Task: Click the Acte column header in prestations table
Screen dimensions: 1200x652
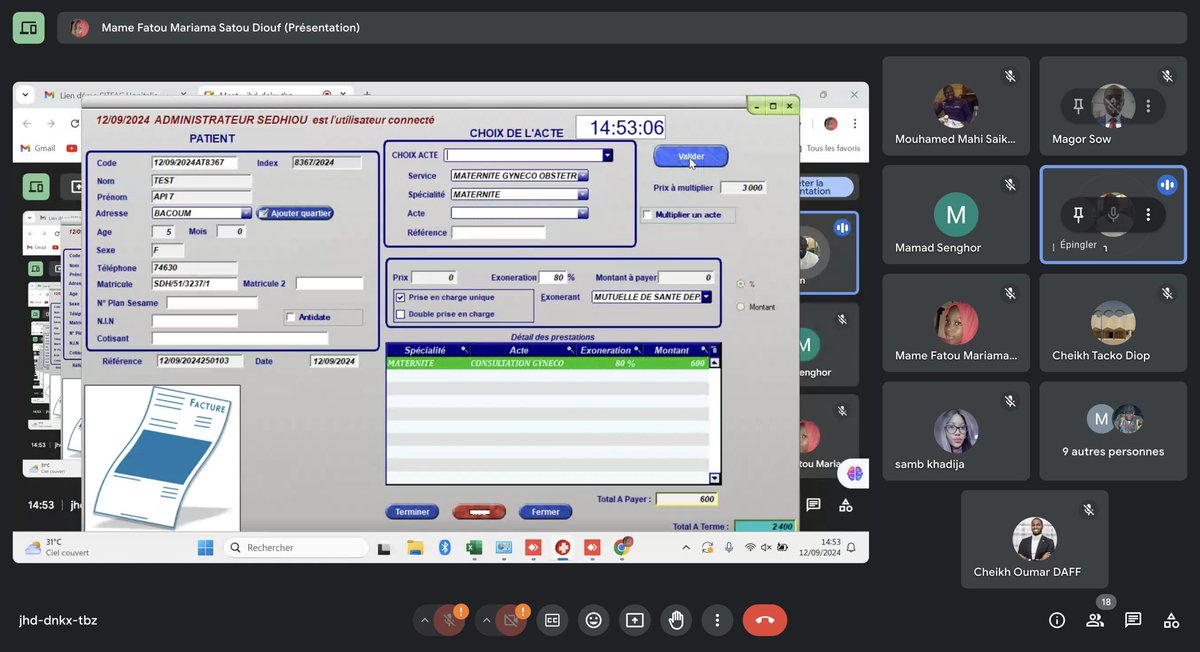Action: click(x=522, y=350)
